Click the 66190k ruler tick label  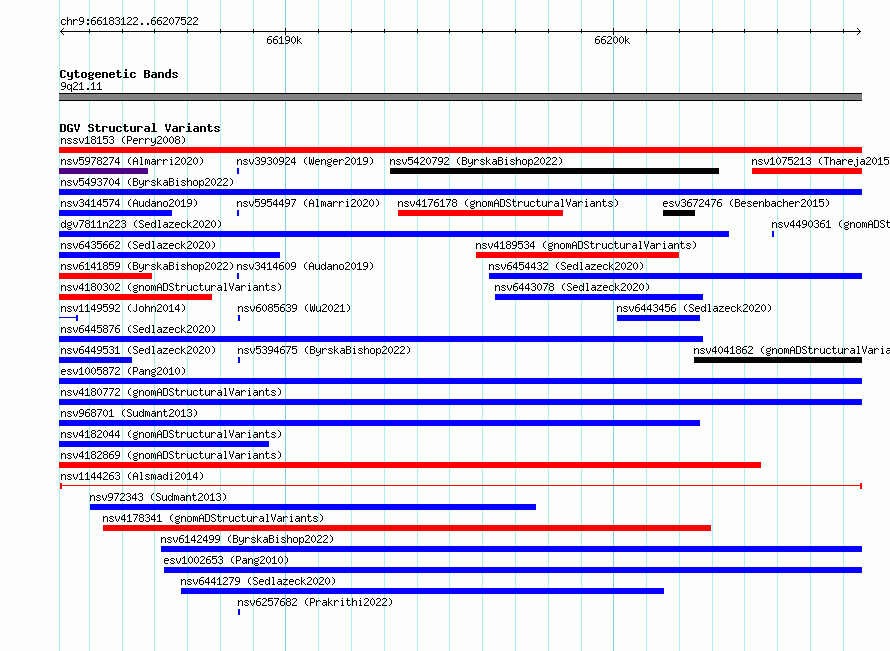tap(284, 40)
